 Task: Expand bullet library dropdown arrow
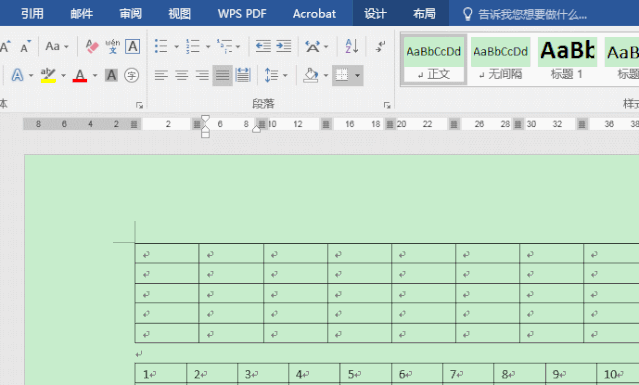(176, 46)
